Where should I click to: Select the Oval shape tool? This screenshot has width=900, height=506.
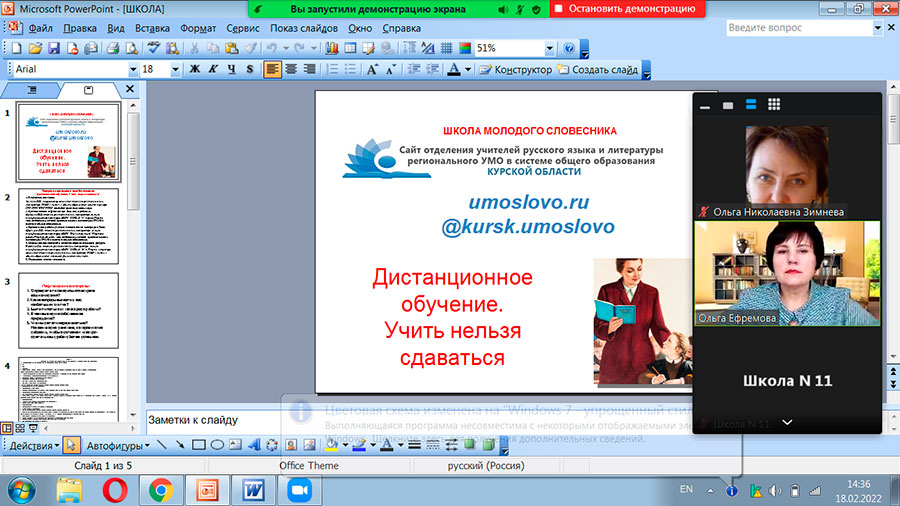click(x=217, y=445)
